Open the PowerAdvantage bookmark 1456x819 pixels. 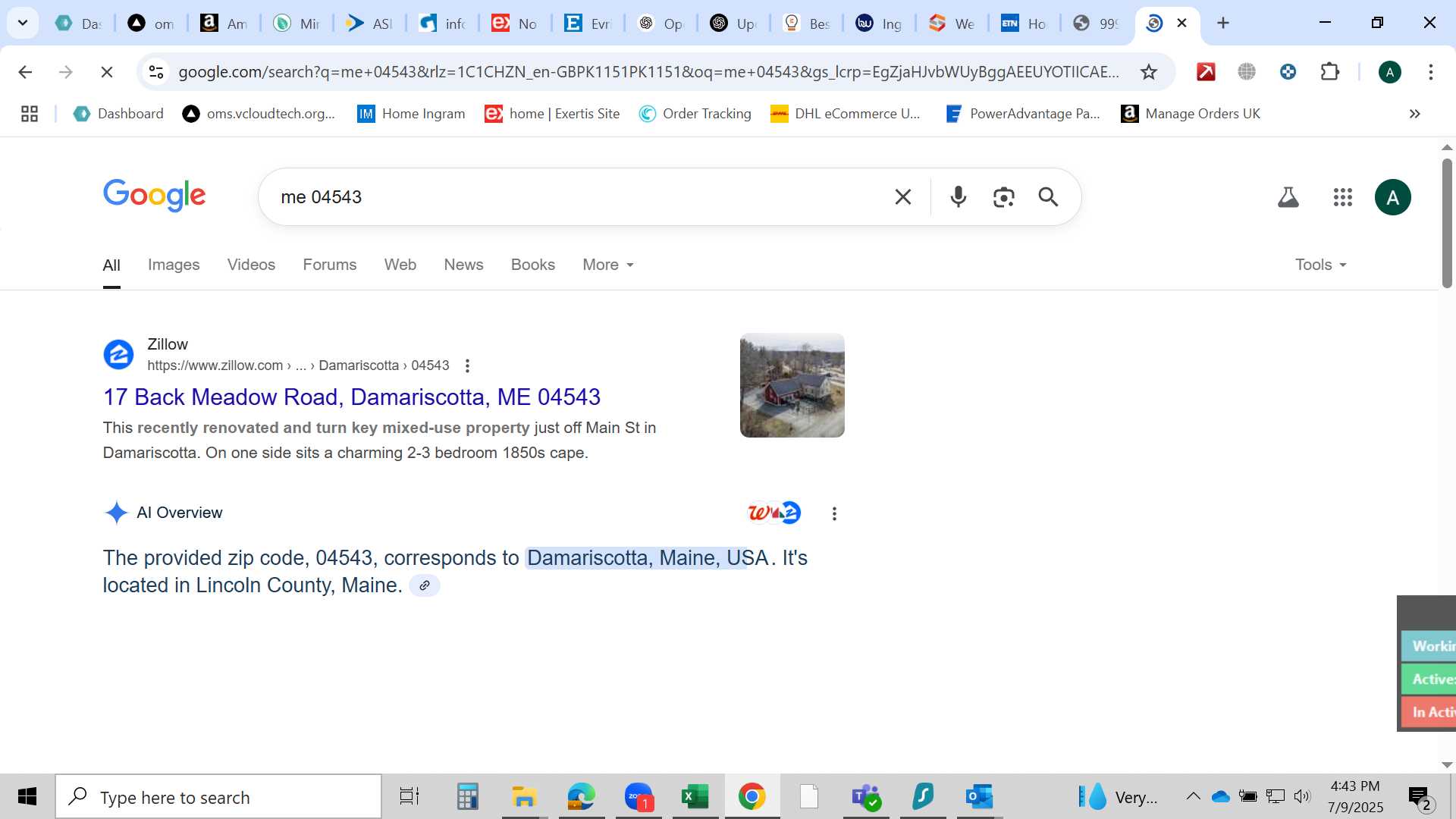click(x=1023, y=114)
